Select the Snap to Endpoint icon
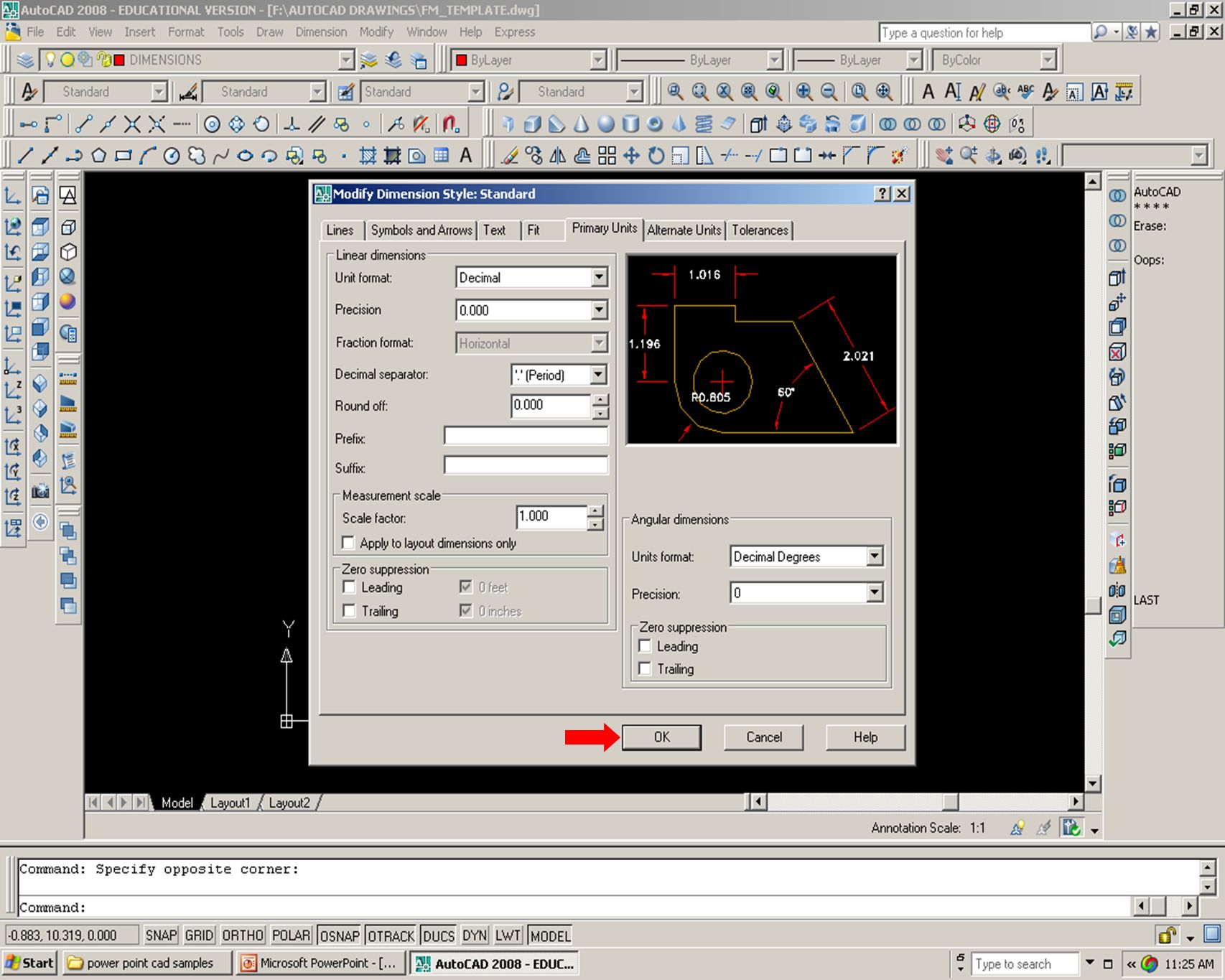The image size is (1225, 980). pyautogui.click(x=83, y=124)
